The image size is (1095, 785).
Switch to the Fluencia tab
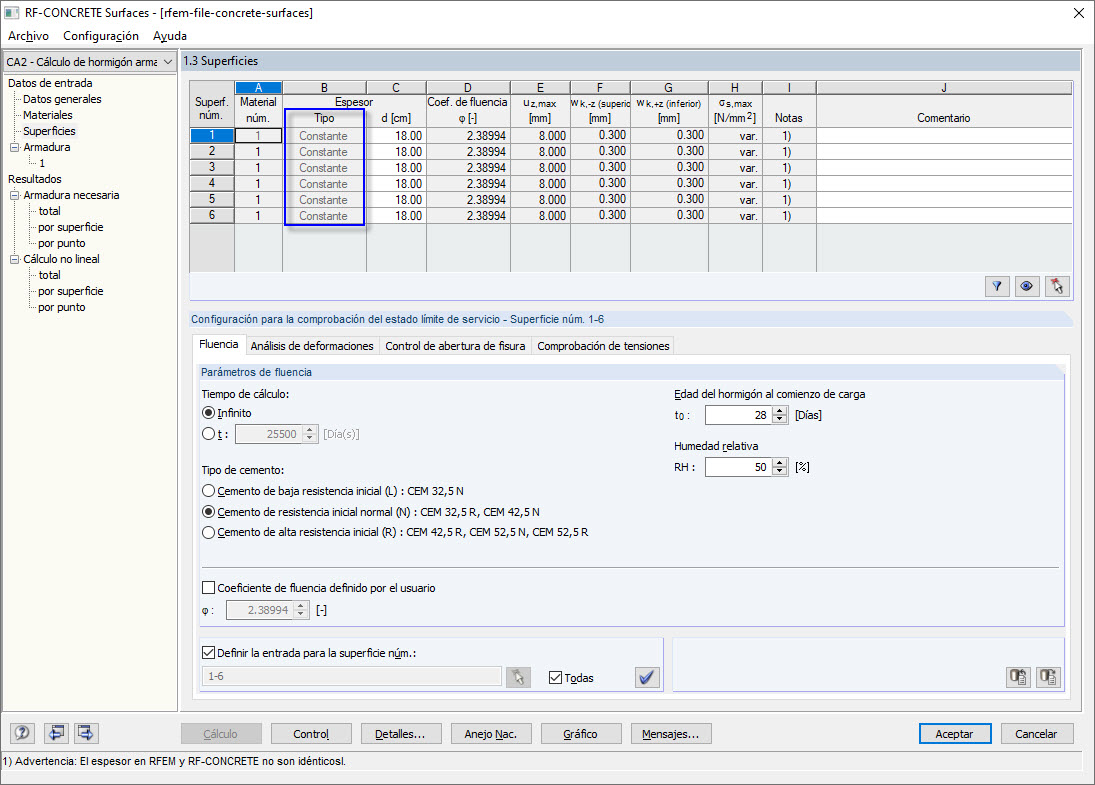tap(219, 344)
